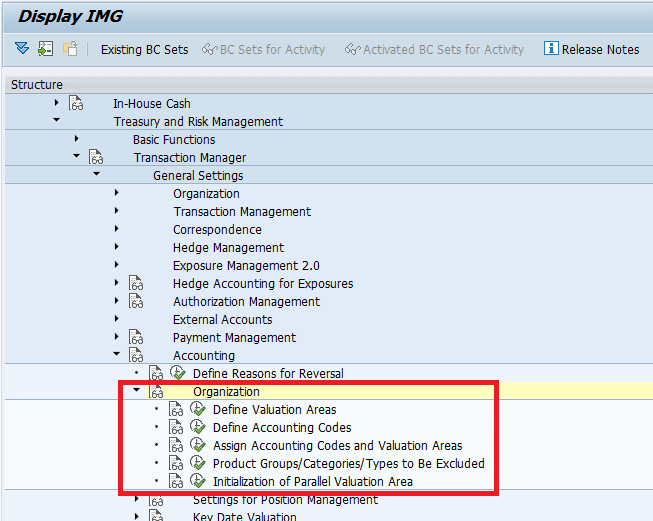Screen dimensions: 653x521
Task: Expand the Basic Functions node
Action: 76,139
